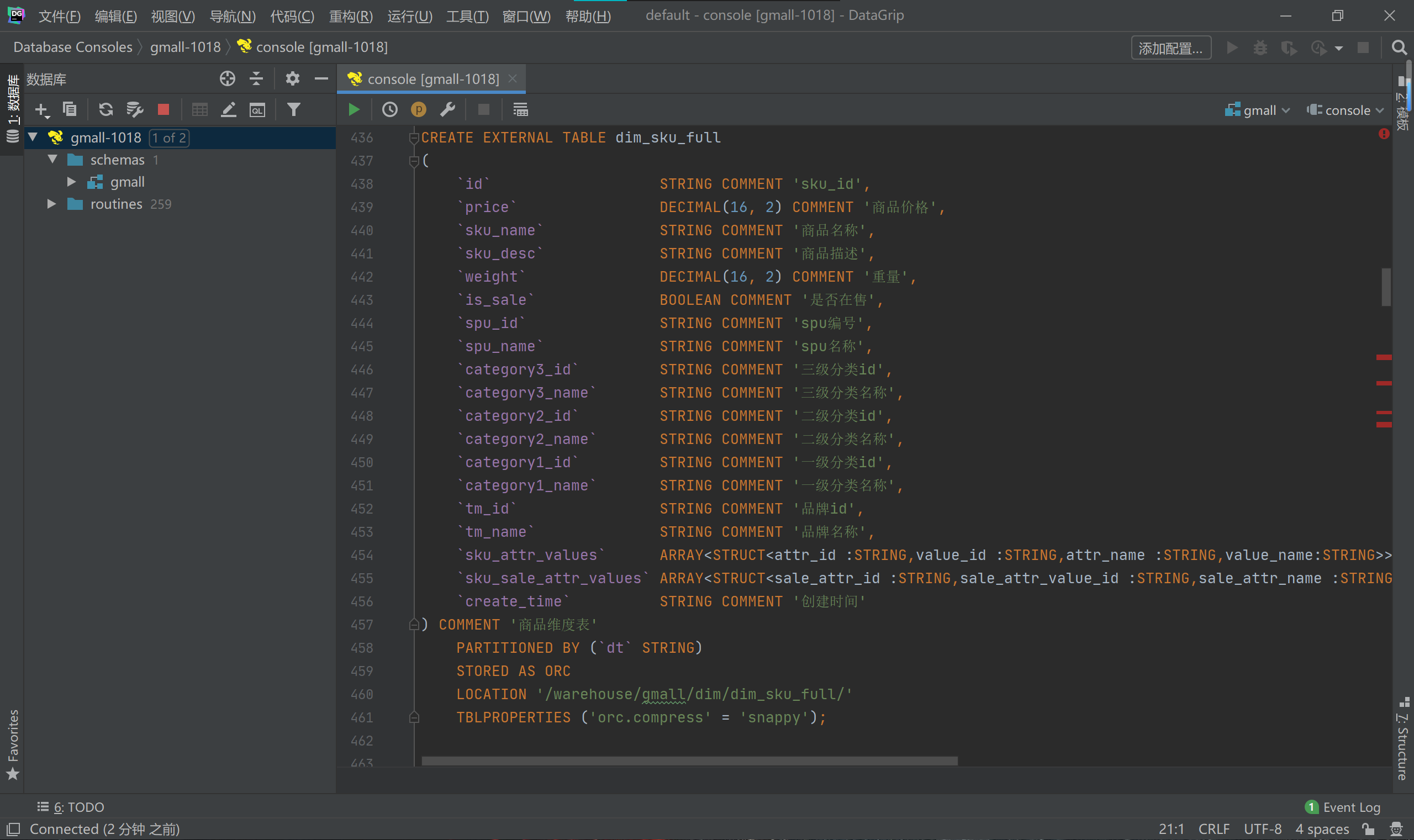Open the Event Log panel

[x=1343, y=807]
